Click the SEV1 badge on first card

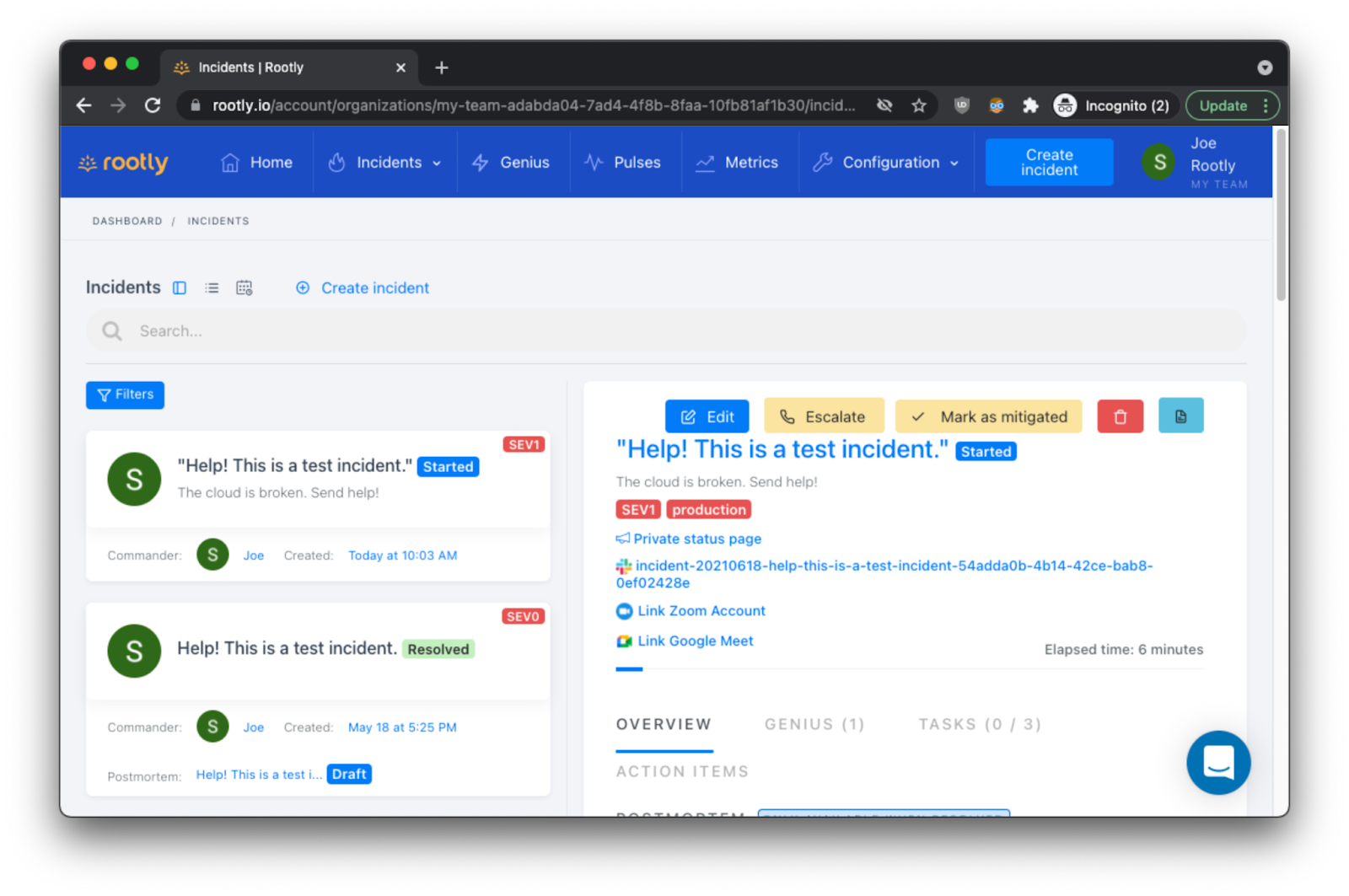tap(524, 444)
